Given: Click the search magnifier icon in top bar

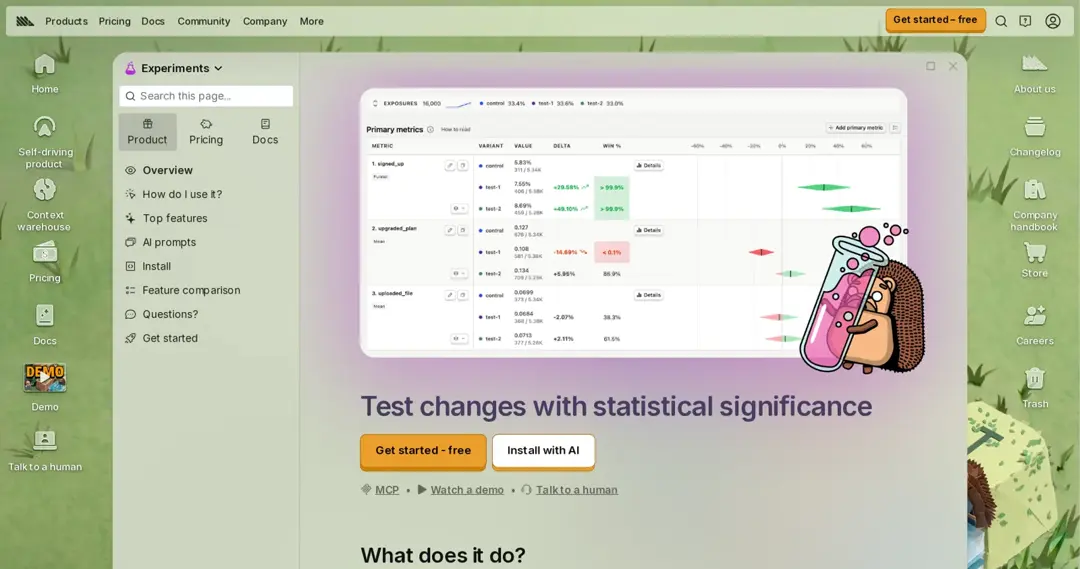Looking at the screenshot, I should pos(1001,21).
